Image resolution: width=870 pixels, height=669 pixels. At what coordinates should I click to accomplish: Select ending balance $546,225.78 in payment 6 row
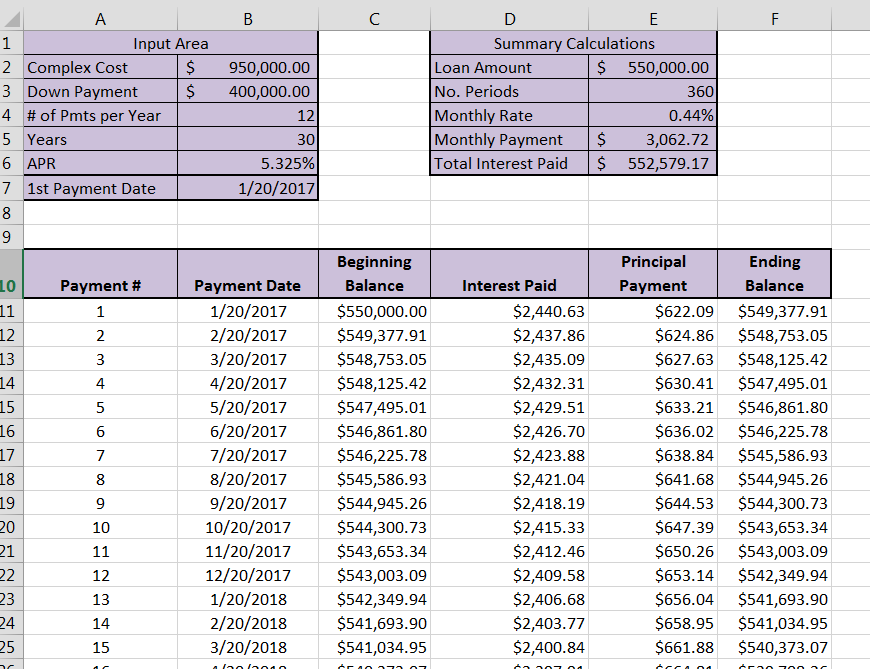coord(775,431)
